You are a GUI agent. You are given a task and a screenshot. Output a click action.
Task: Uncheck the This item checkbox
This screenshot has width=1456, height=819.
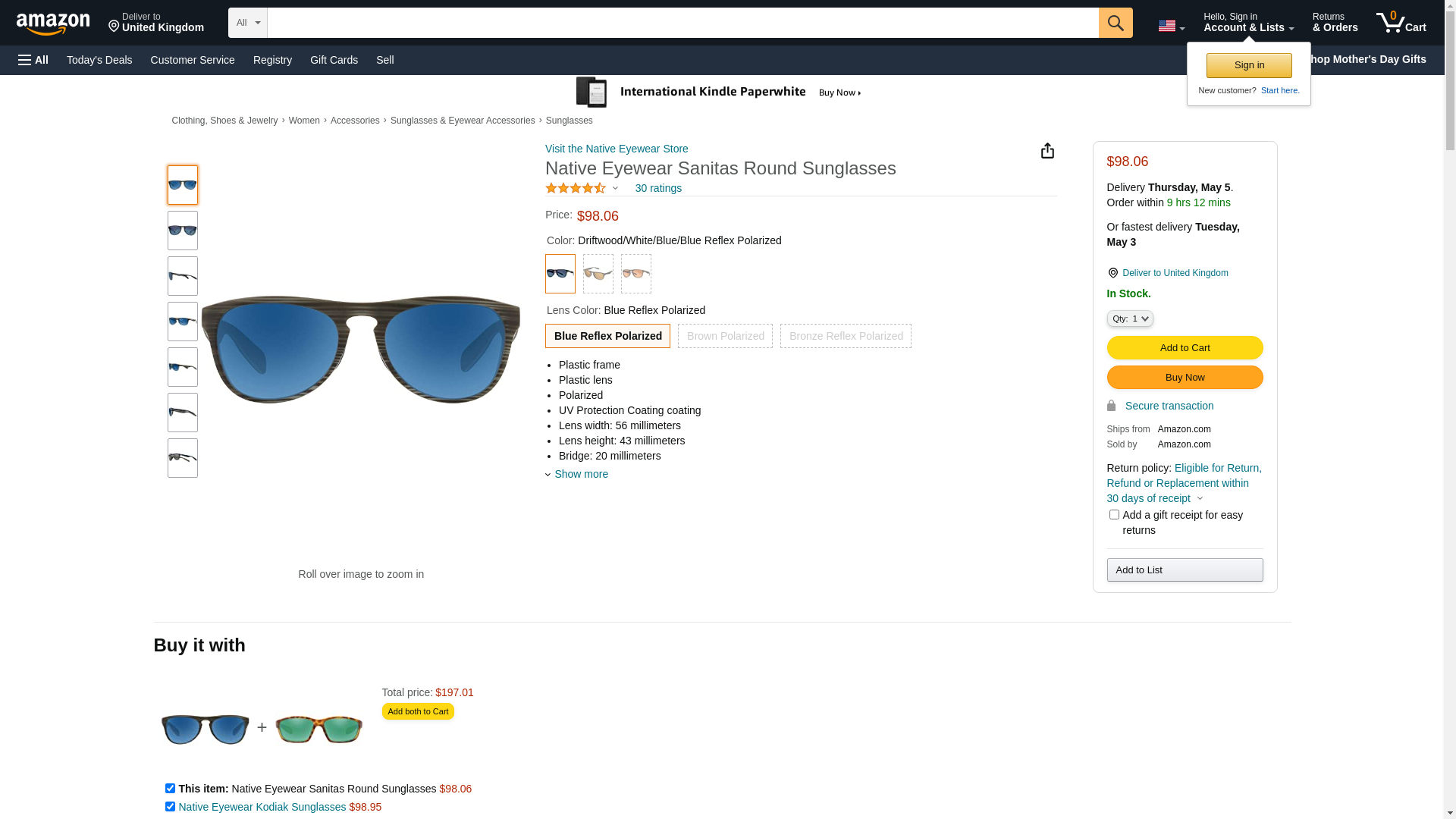170,789
